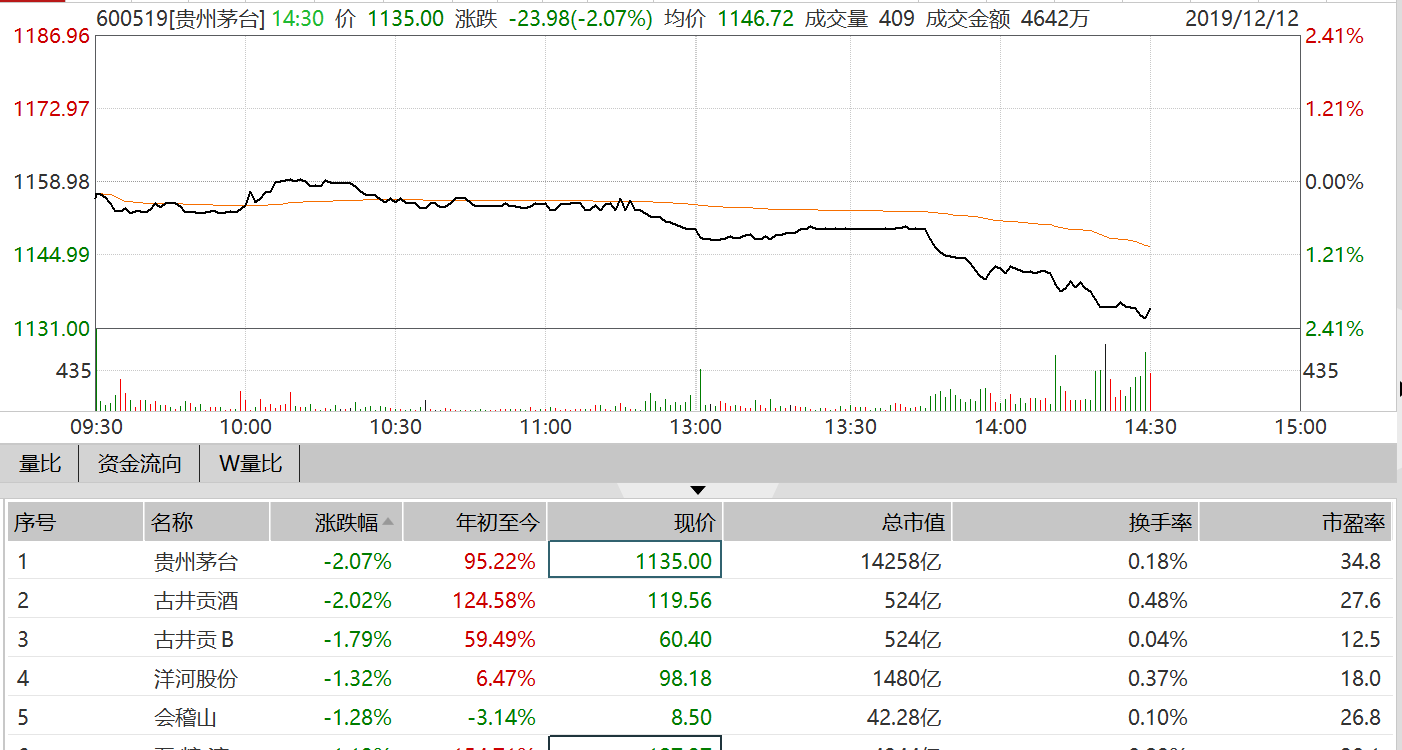Click the sort arrow on the 涨跌幅 column
The height and width of the screenshot is (750, 1402).
click(388, 522)
